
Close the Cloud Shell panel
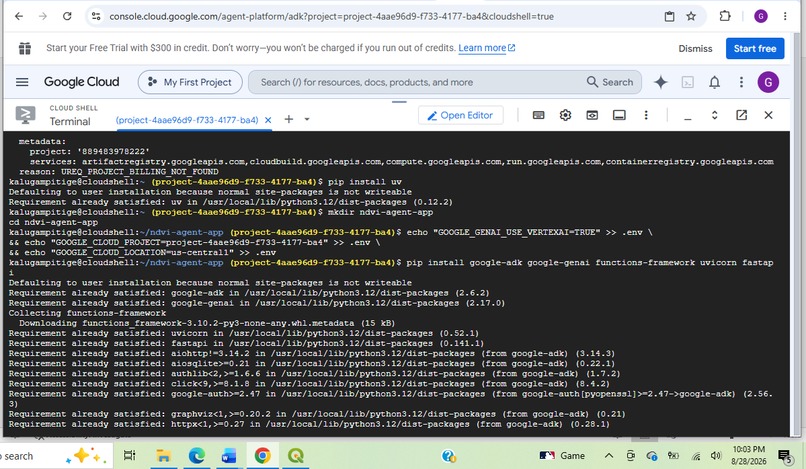(768, 115)
